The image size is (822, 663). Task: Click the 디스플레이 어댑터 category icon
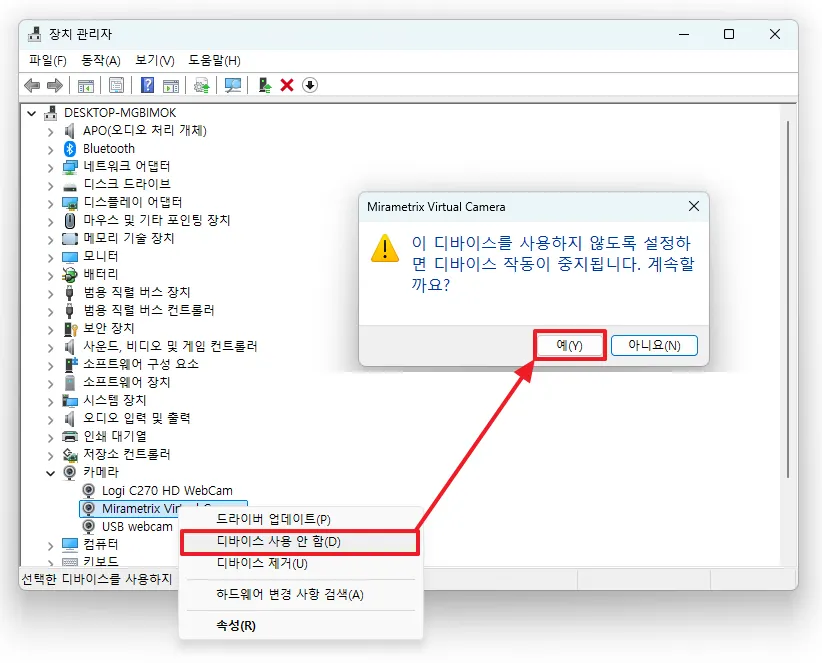point(70,203)
